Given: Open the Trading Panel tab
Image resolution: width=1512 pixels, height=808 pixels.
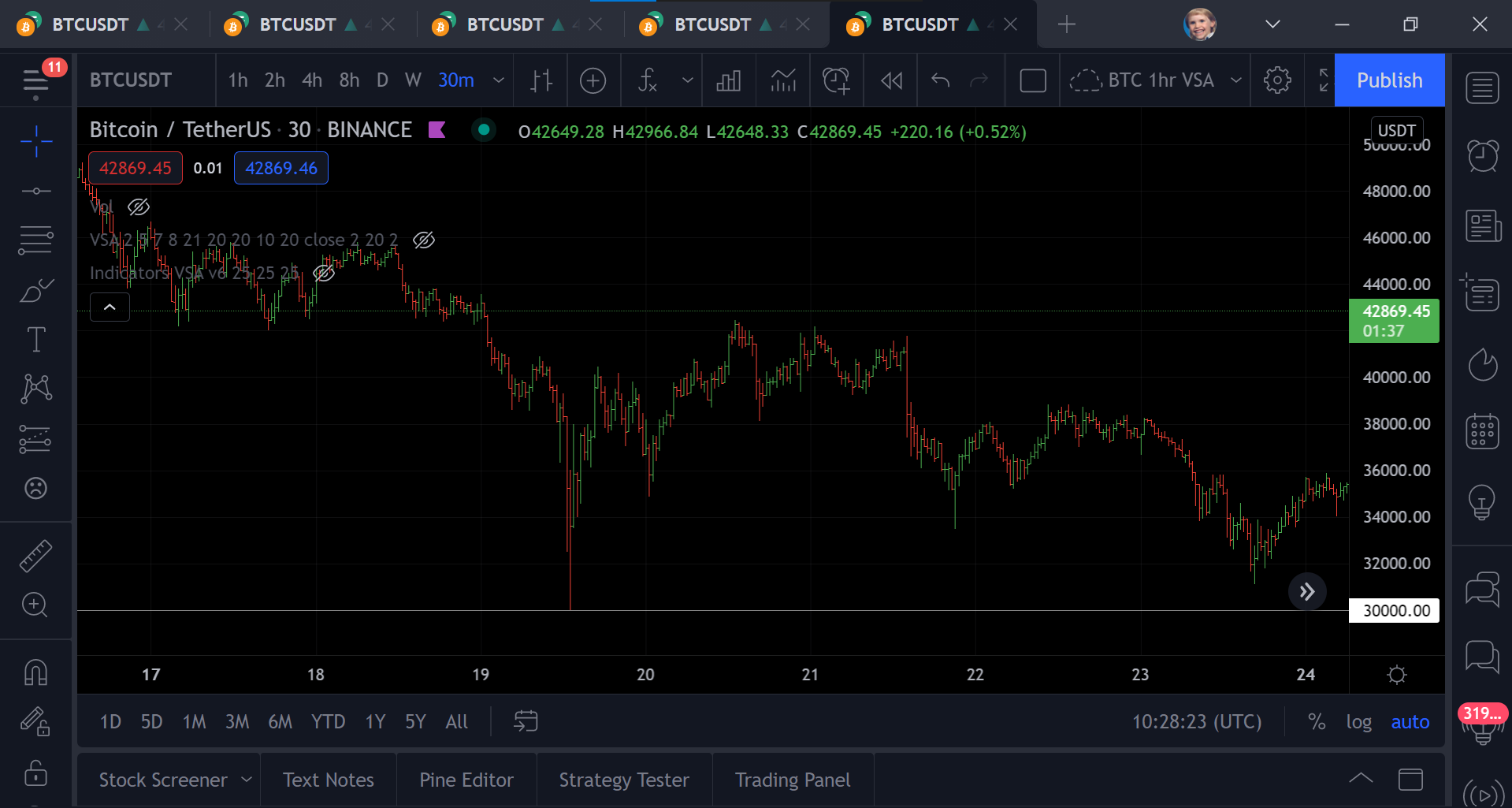Looking at the screenshot, I should click(x=793, y=780).
